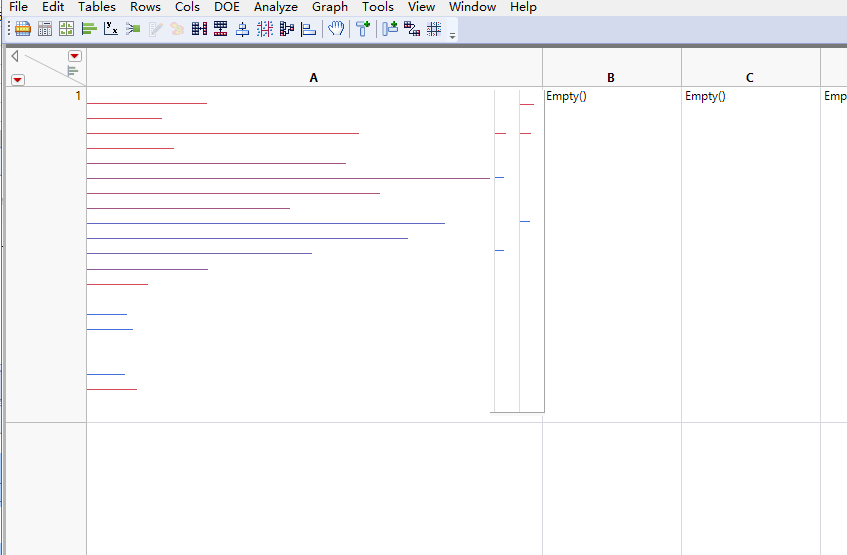Open the Analyze menu

(x=276, y=7)
